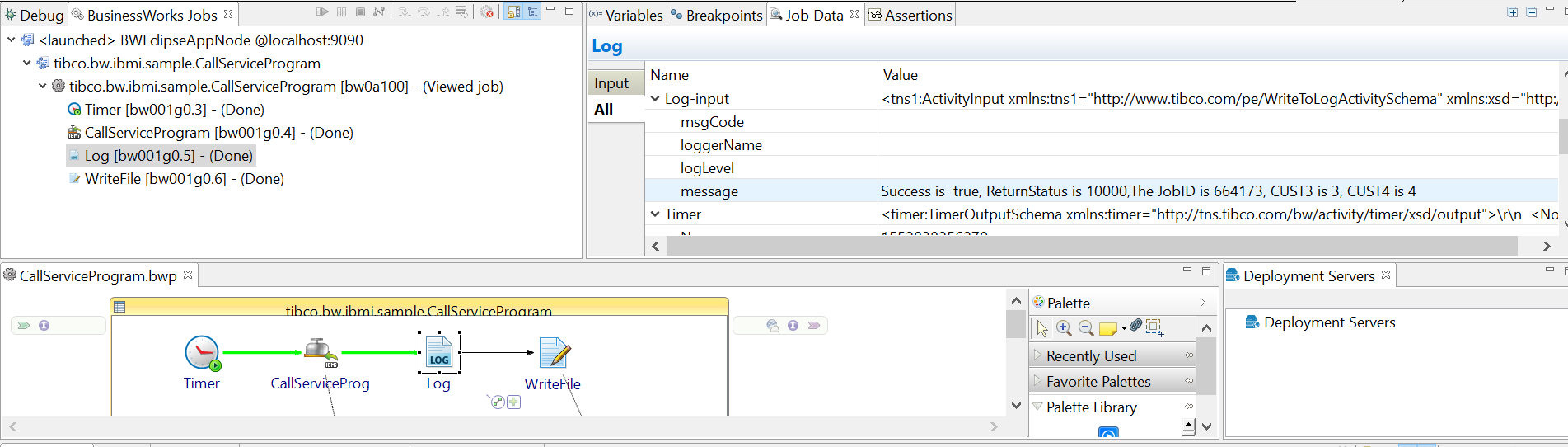Click the process properties table icon in header
This screenshot has width=1568, height=447.
[x=119, y=307]
